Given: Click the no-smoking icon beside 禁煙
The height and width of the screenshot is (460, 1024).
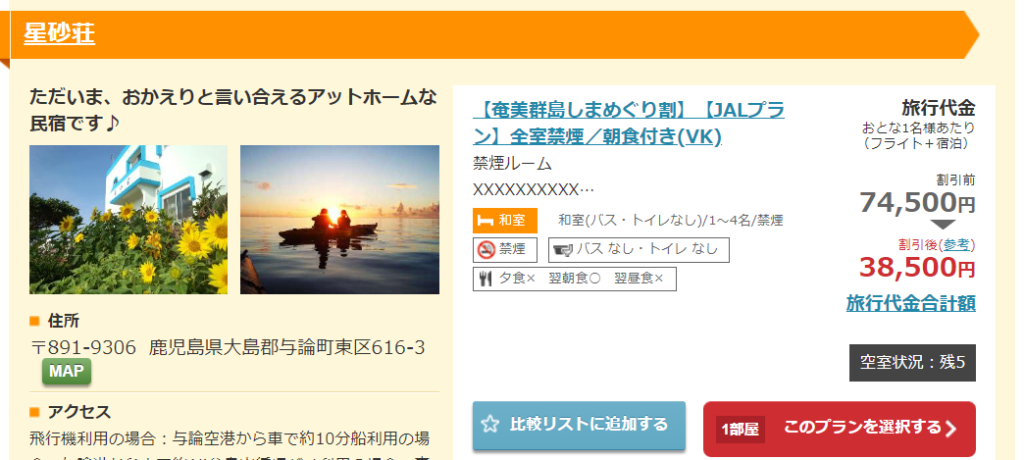Looking at the screenshot, I should tap(487, 250).
